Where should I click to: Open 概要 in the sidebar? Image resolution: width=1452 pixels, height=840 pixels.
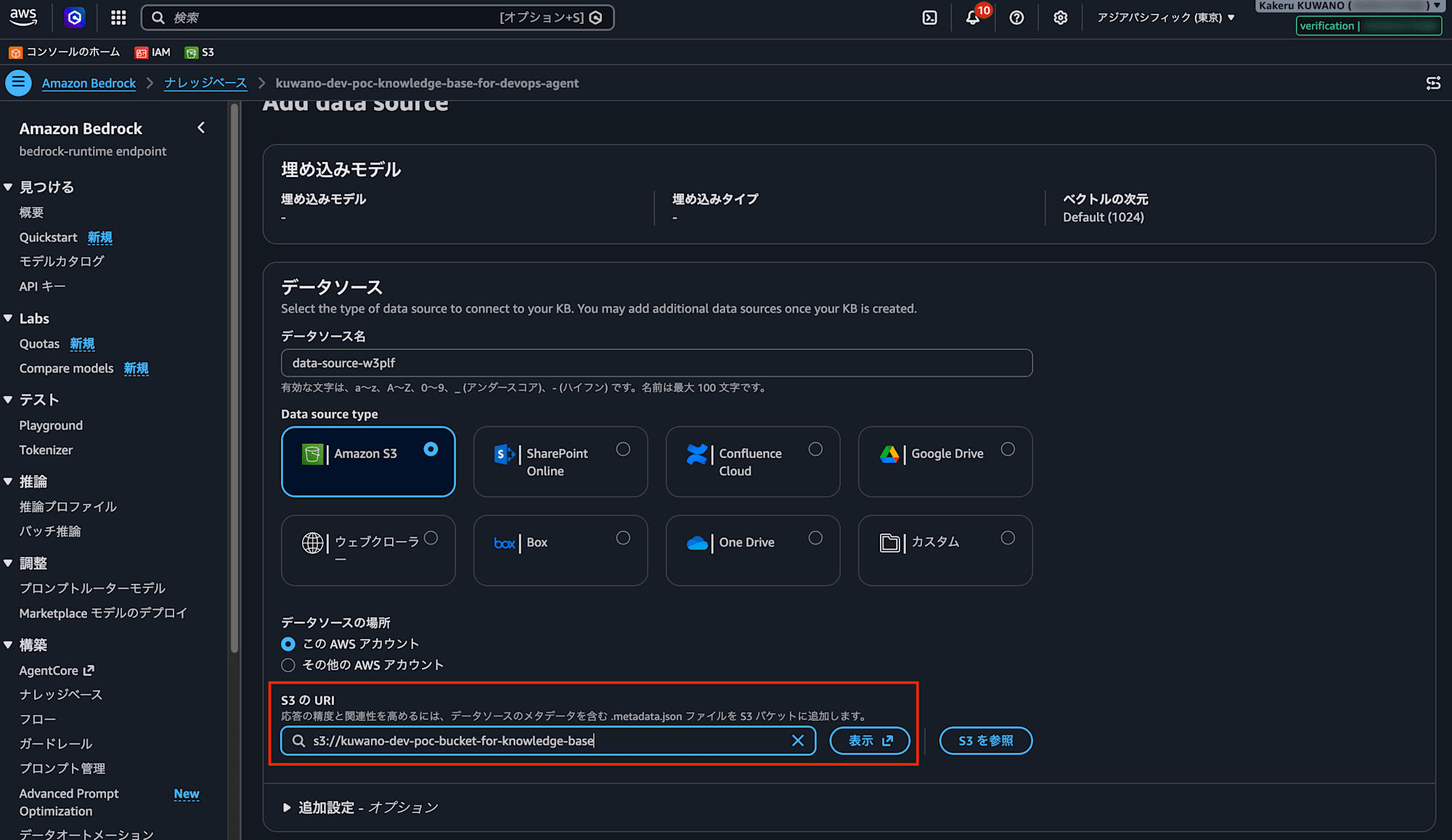[31, 212]
